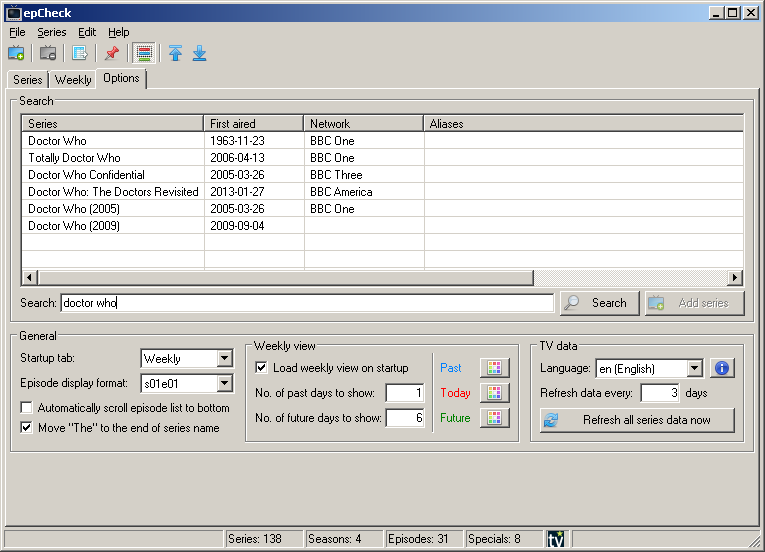Pick the Past color swatch
Screen dimensions: 765x552
coord(495,368)
